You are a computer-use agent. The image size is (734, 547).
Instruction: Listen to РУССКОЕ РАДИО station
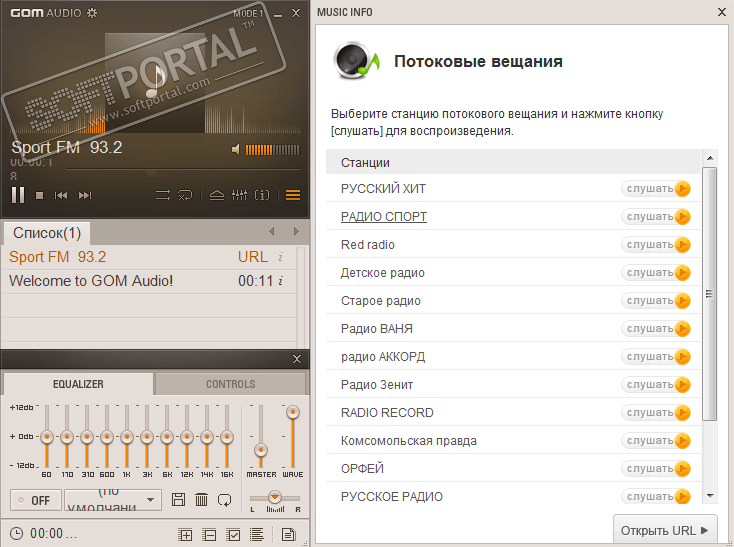pyautogui.click(x=656, y=496)
